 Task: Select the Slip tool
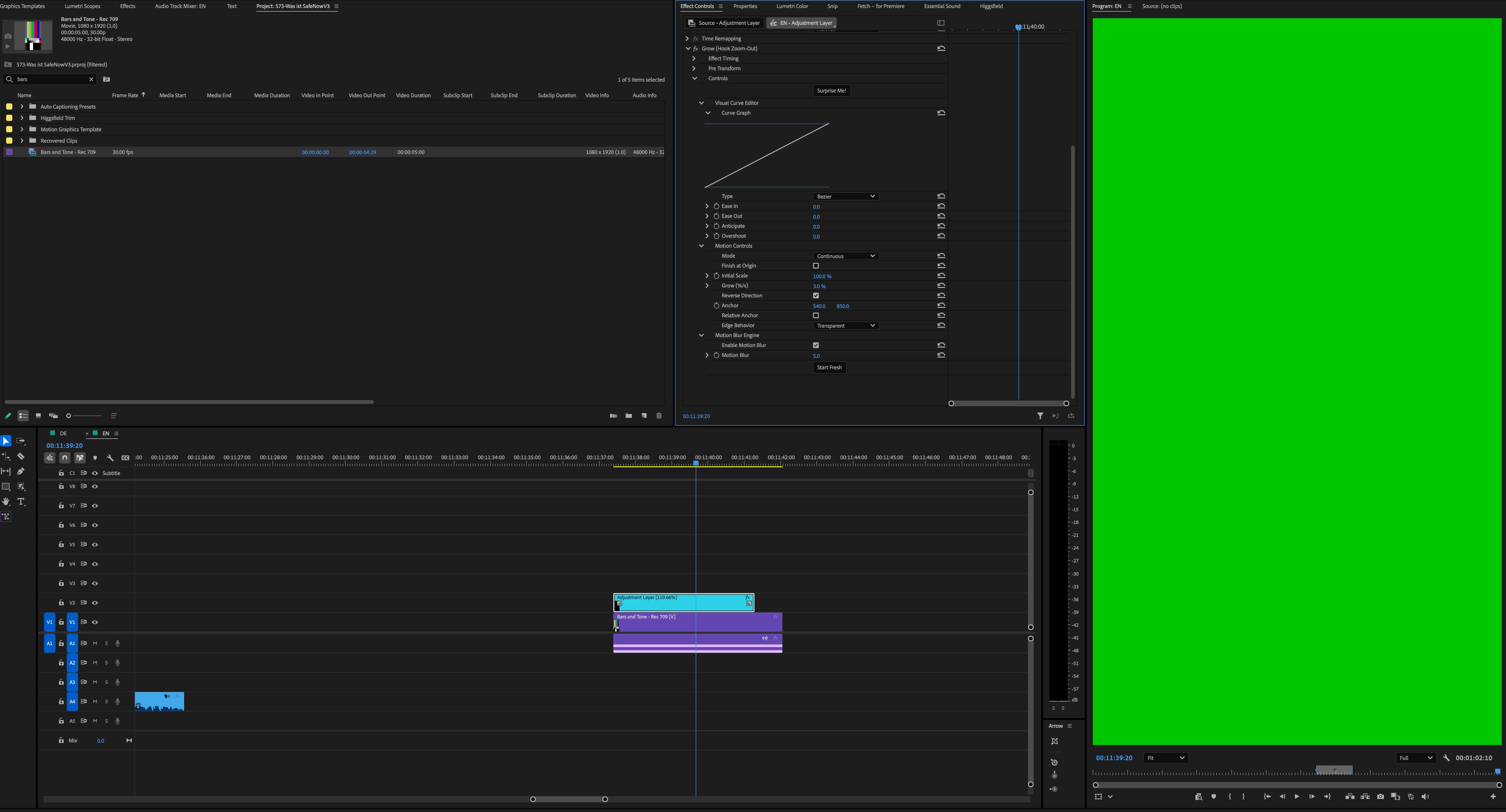(x=6, y=471)
